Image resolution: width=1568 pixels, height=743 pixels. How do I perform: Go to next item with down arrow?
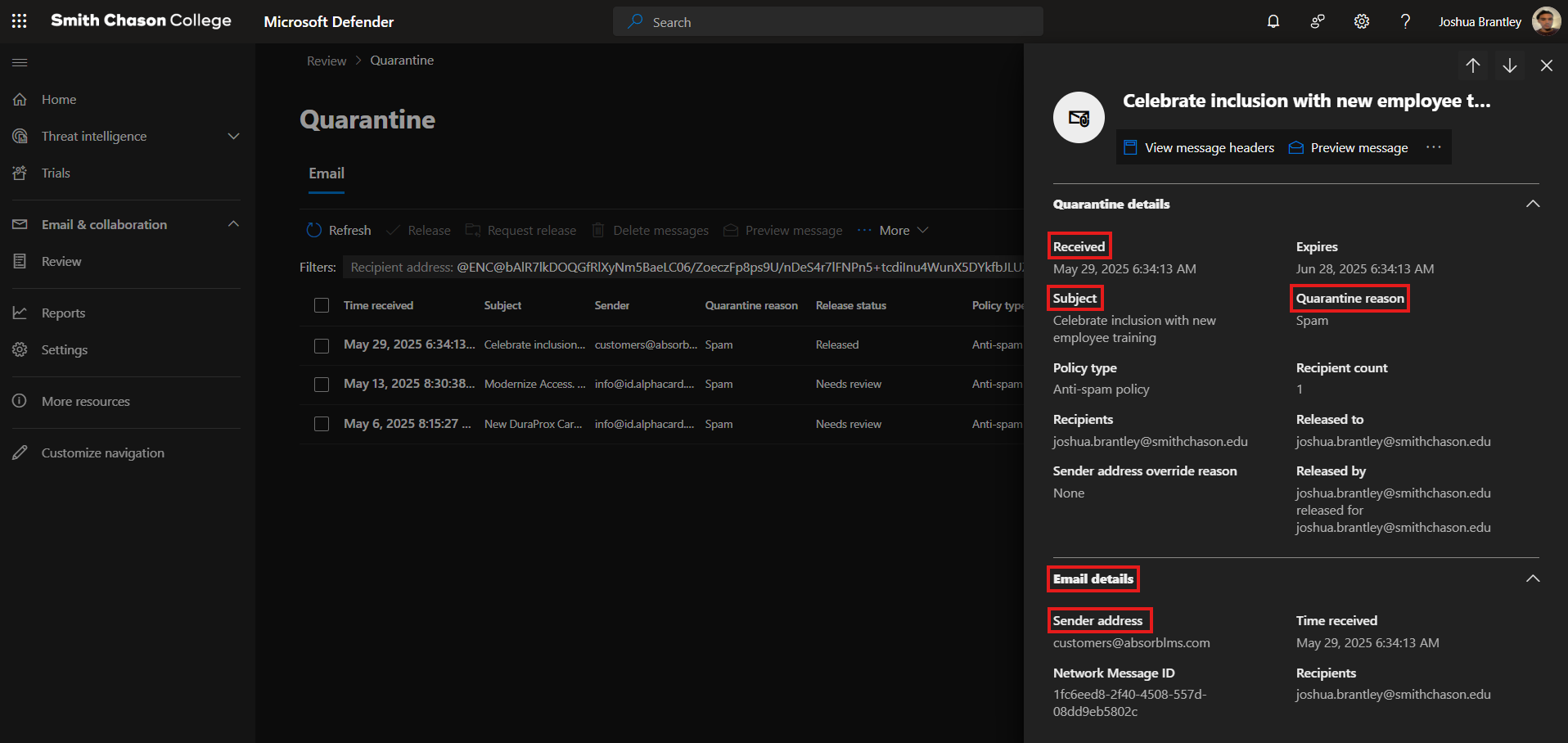point(1510,65)
